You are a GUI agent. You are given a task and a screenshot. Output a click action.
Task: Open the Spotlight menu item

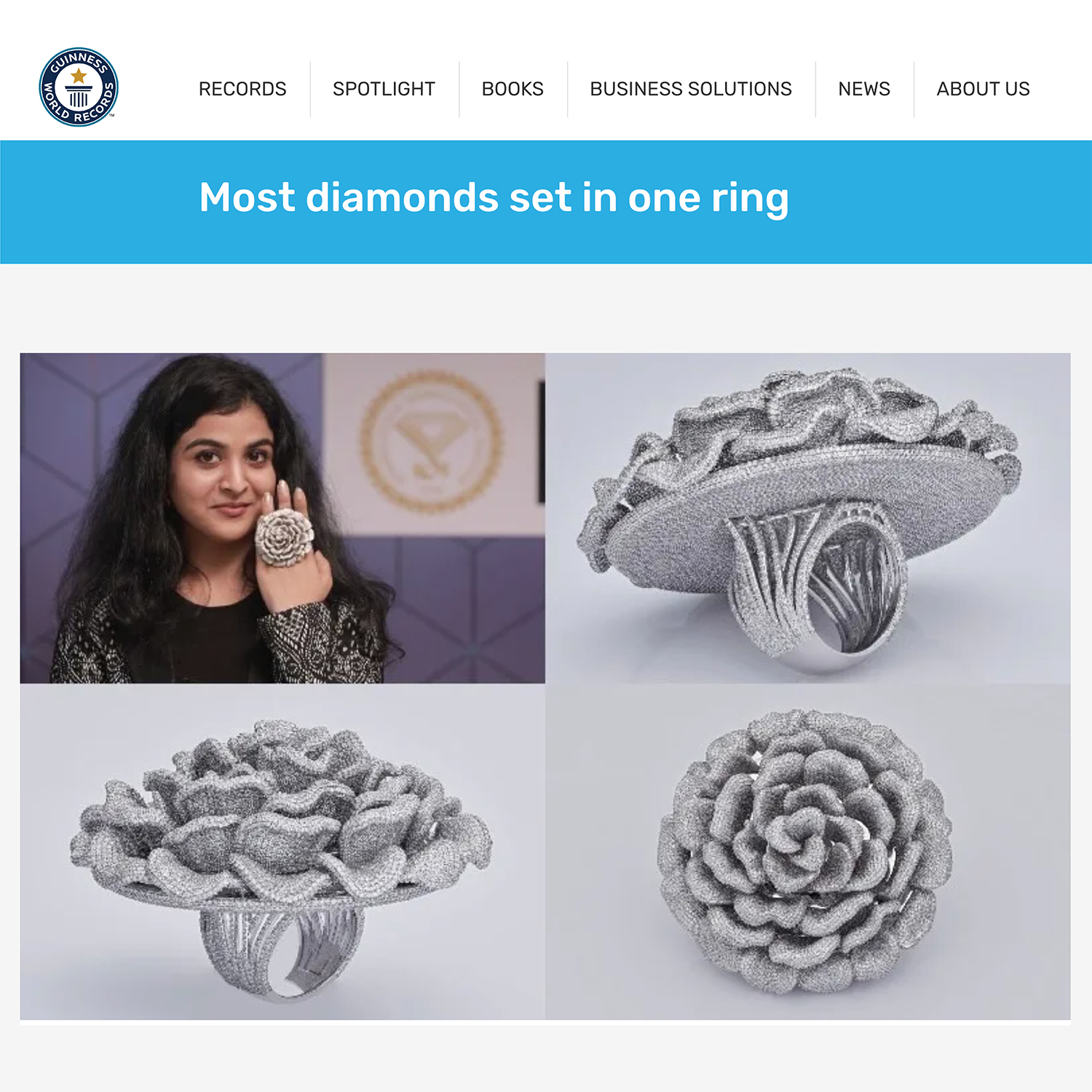point(384,89)
